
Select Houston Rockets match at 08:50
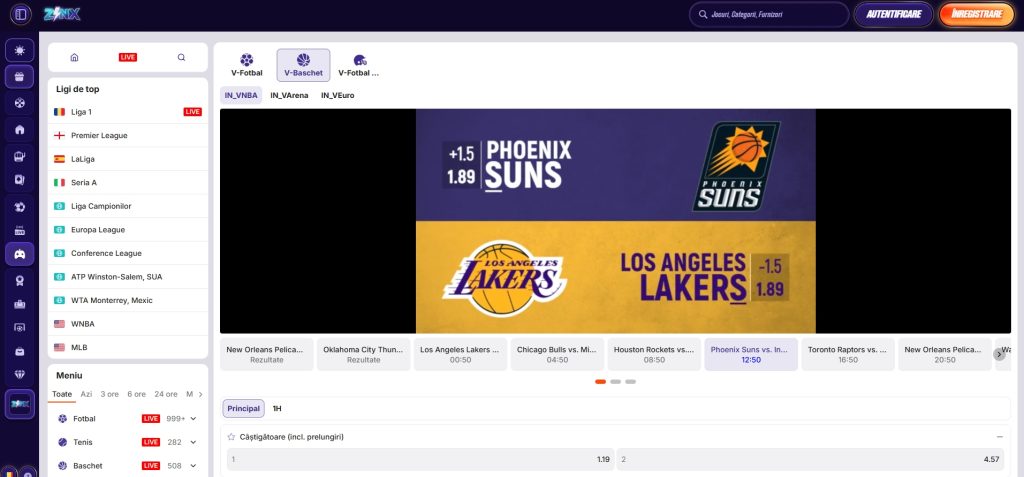click(654, 354)
